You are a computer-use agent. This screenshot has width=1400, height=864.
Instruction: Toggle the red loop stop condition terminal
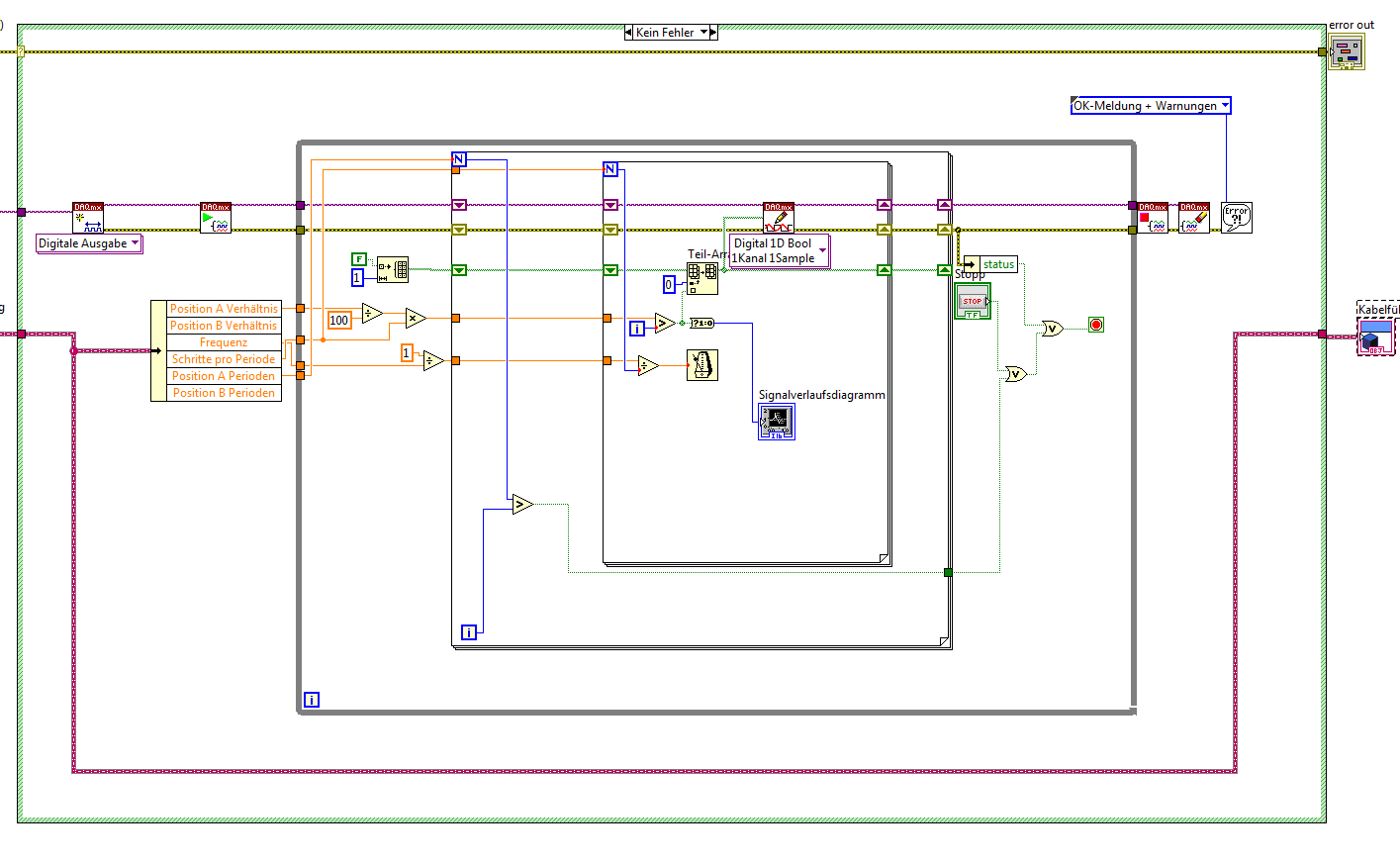pyautogui.click(x=1096, y=325)
